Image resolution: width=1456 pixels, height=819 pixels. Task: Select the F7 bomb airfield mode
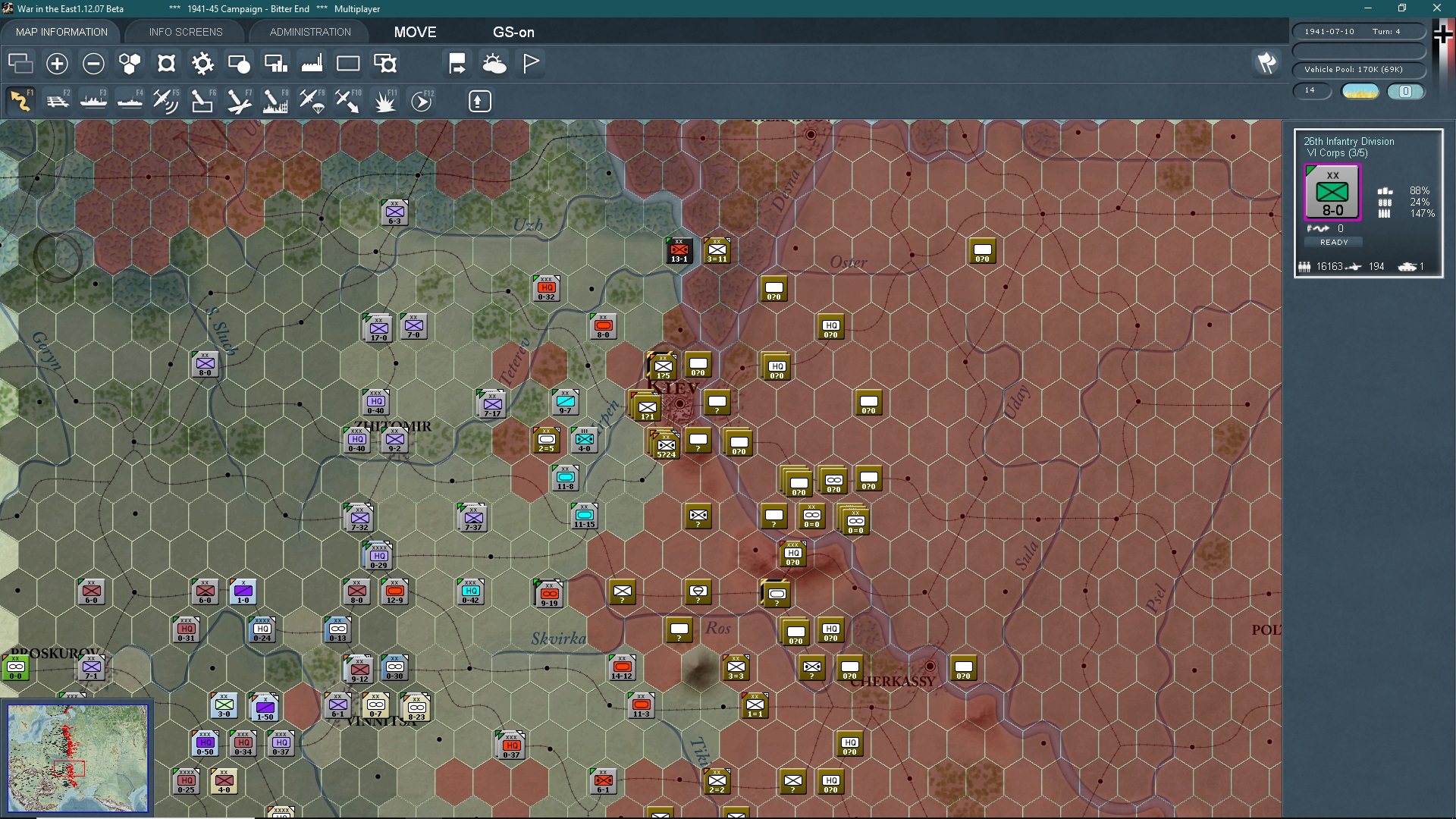(239, 101)
